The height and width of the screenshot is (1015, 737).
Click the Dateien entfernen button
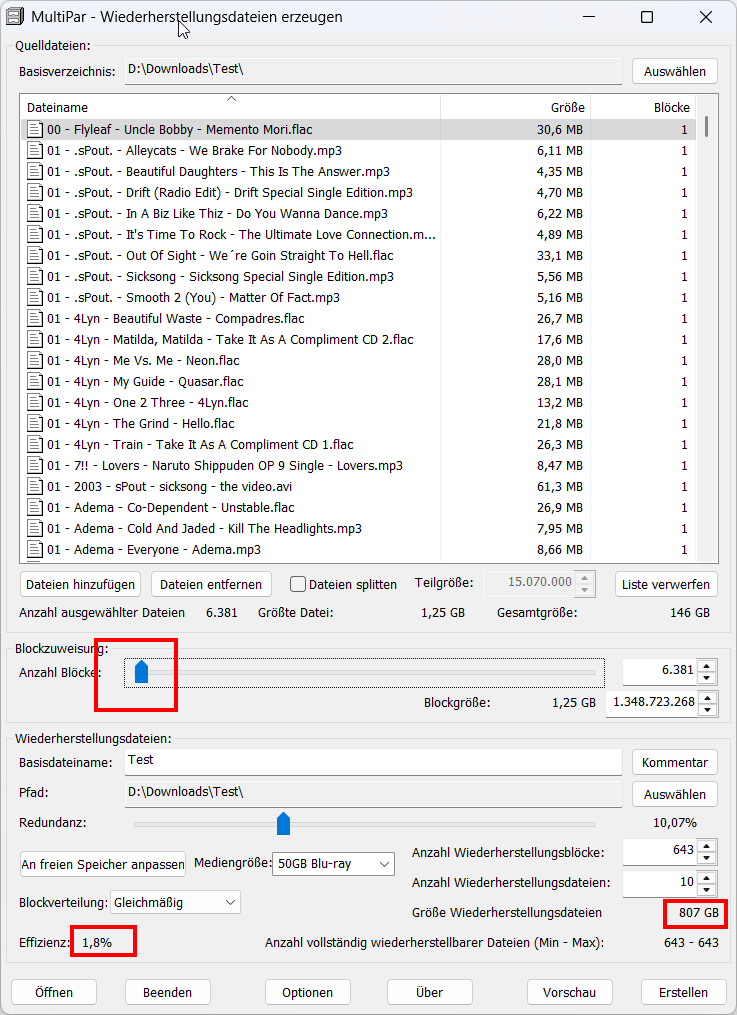(211, 585)
